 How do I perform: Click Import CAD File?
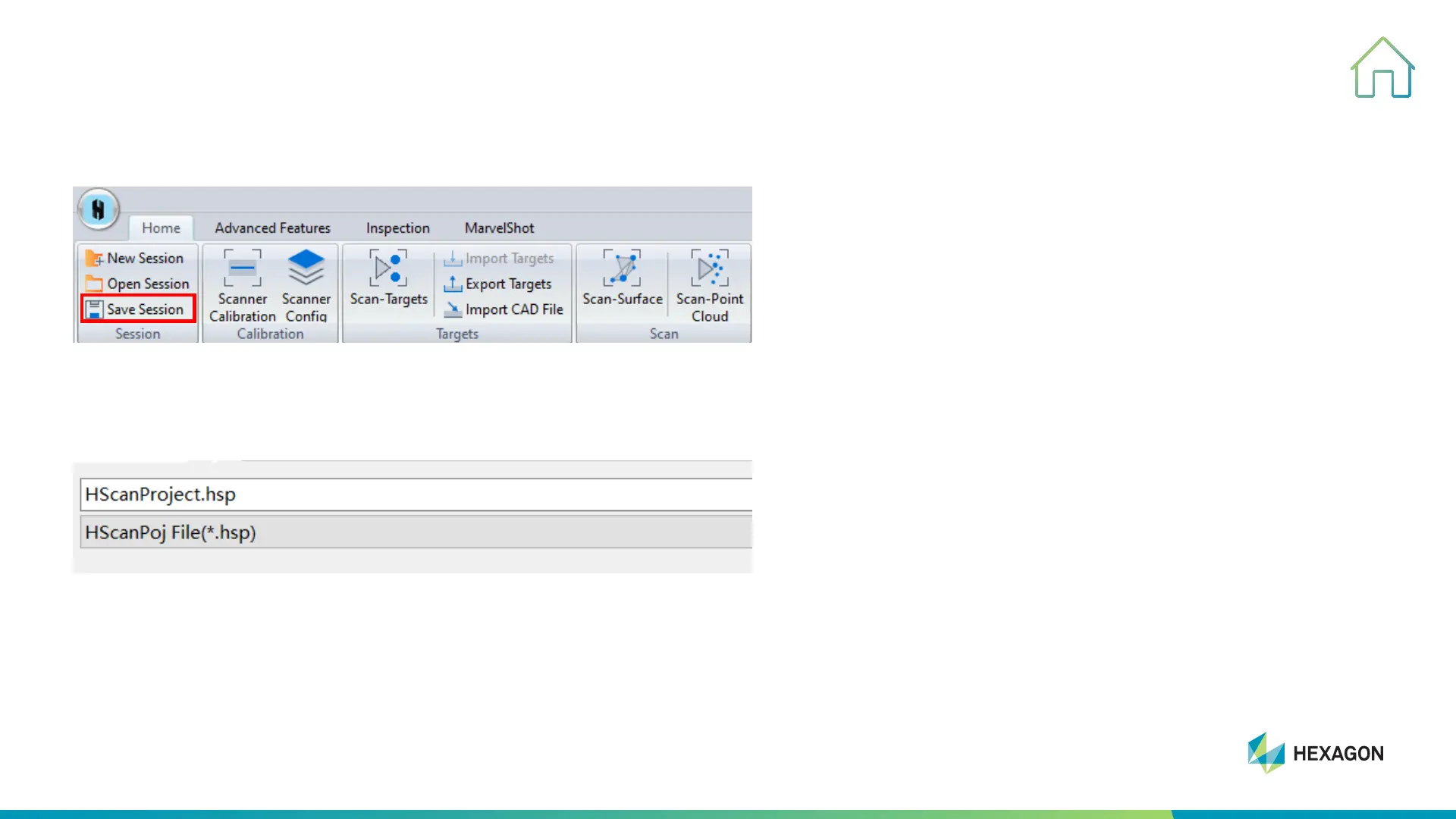504,309
